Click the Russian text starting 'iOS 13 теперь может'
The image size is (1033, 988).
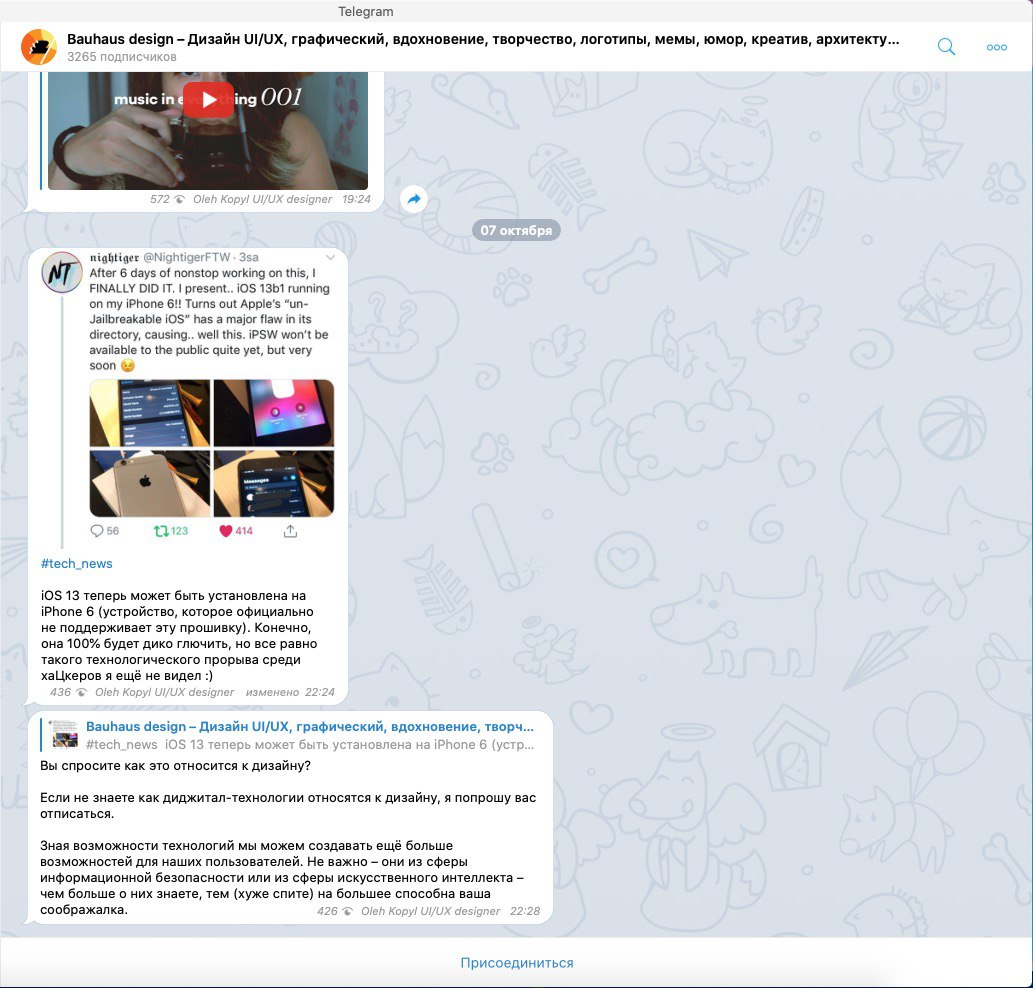tap(179, 636)
